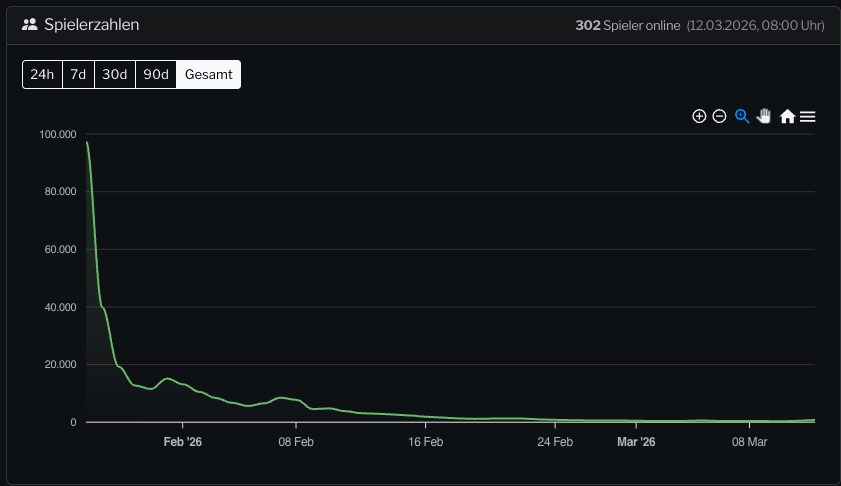Enable the panning hand tool
Viewport: 841px width, 486px height.
[764, 116]
